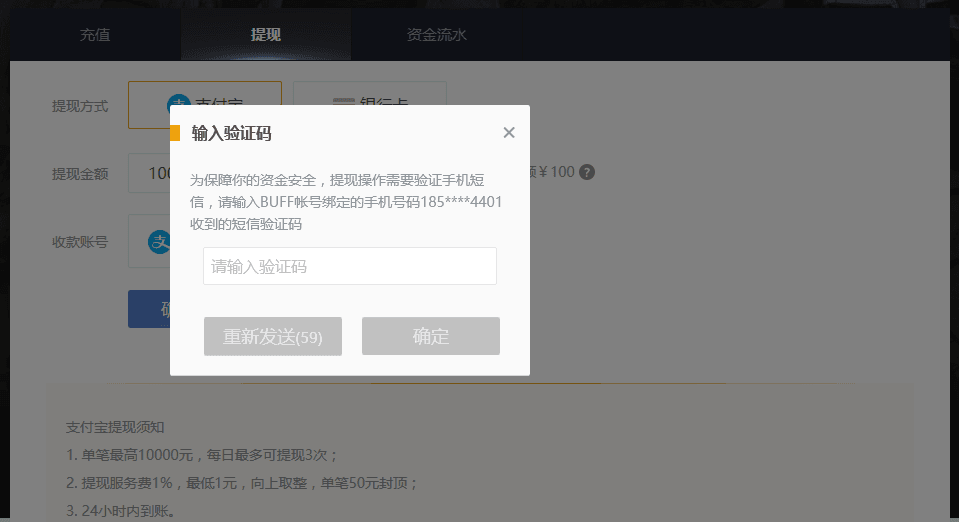Switch to the 充值 tab

pos(95,35)
